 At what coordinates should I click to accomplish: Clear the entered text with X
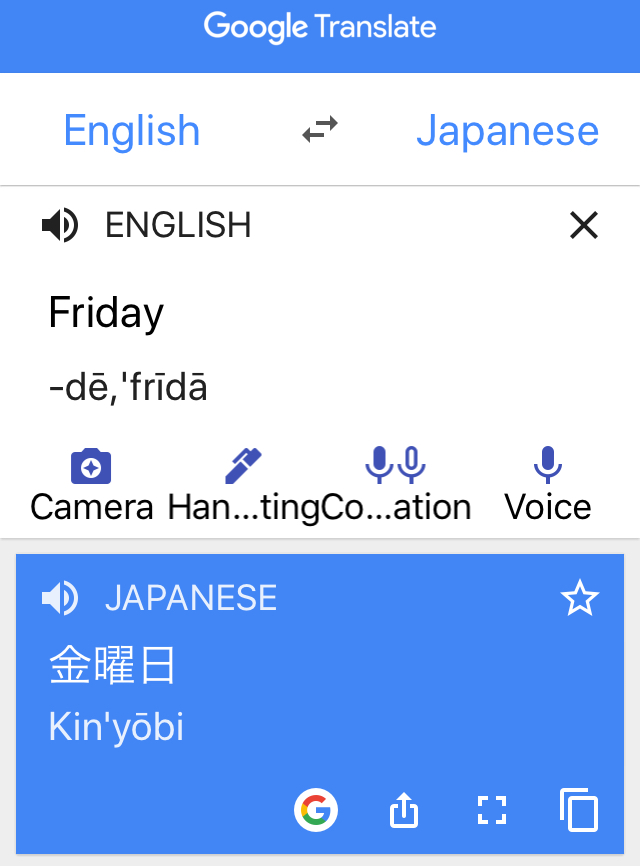click(584, 225)
